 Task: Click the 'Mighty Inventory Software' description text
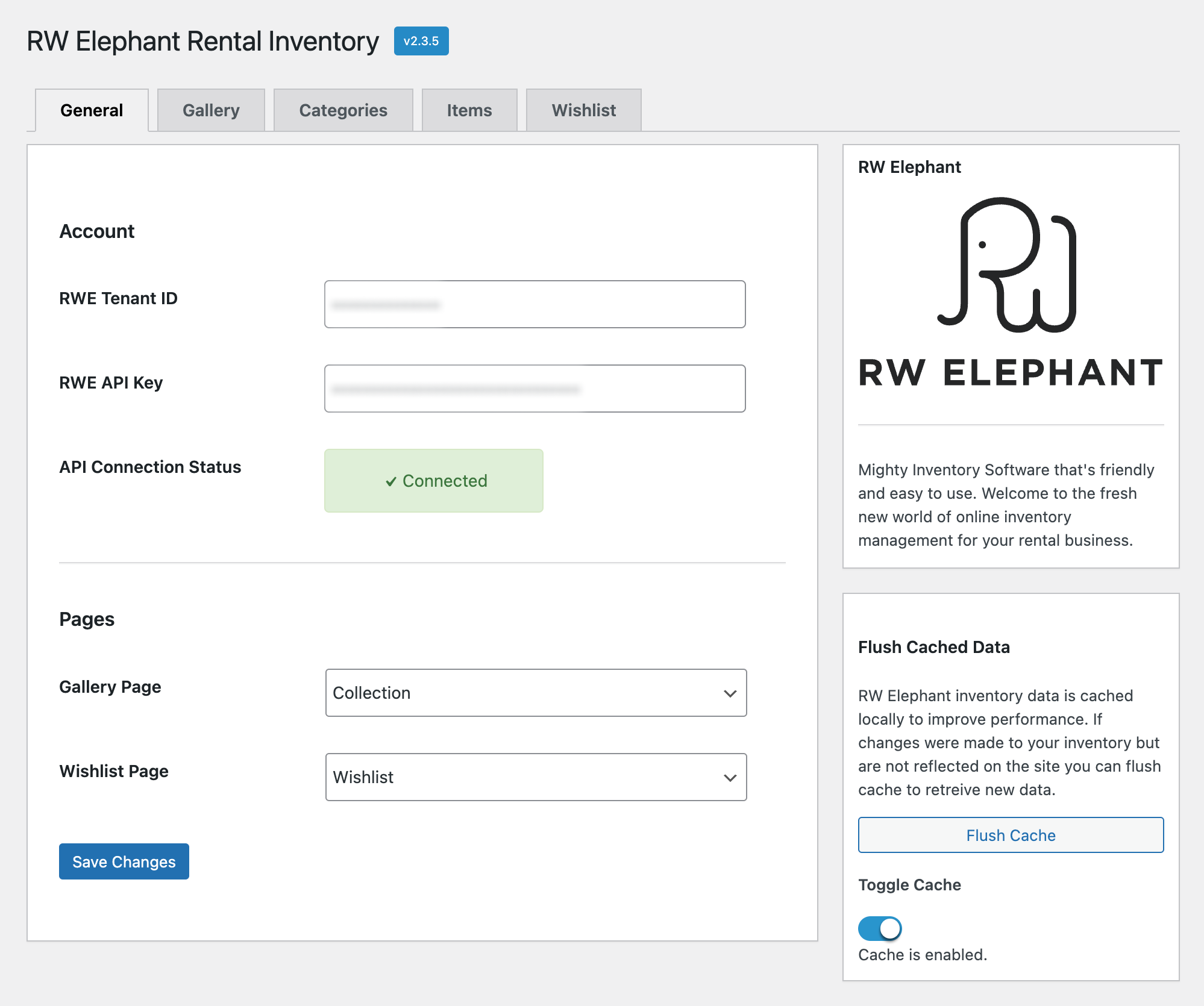[x=1006, y=505]
